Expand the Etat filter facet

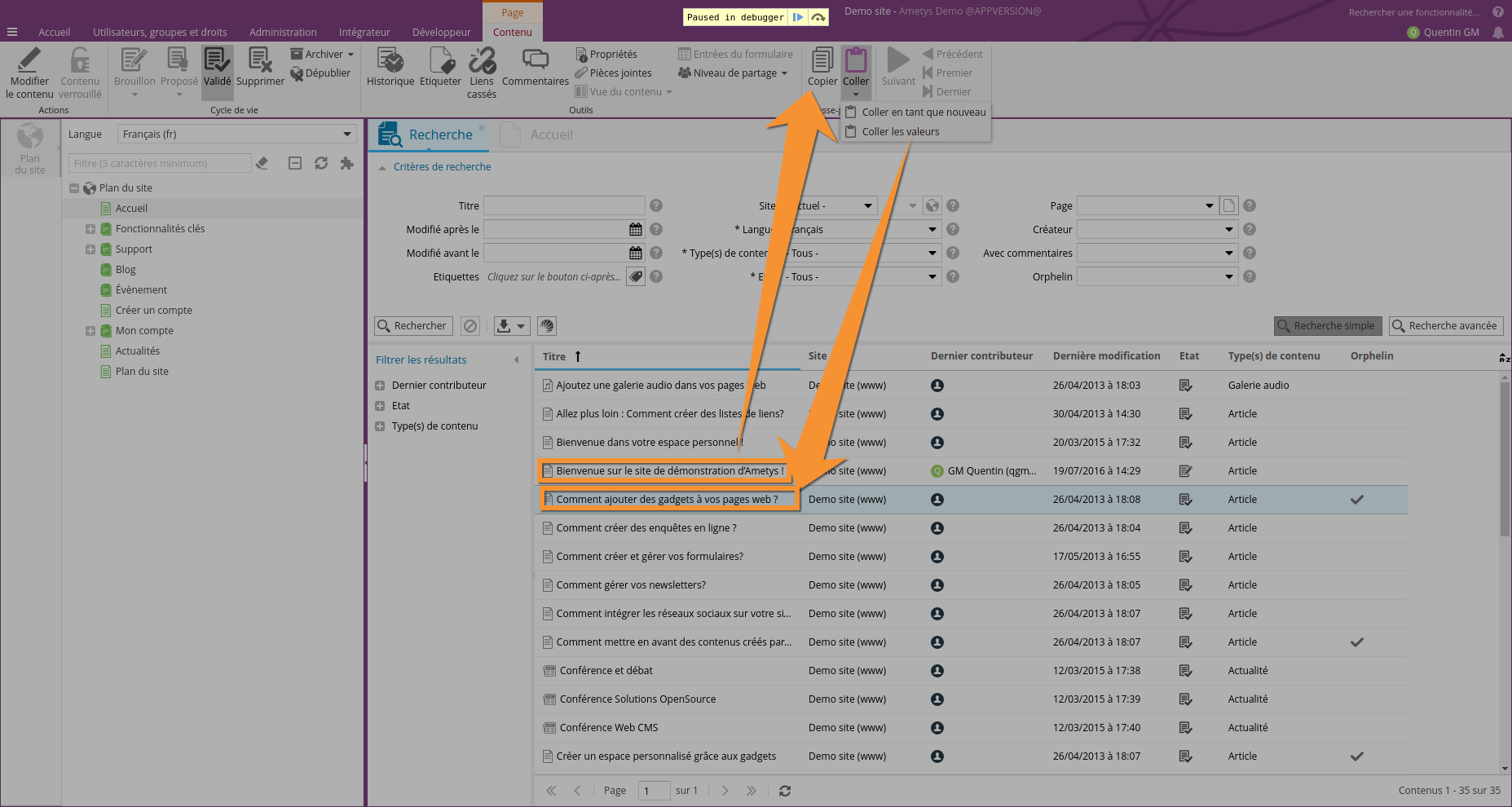click(380, 406)
